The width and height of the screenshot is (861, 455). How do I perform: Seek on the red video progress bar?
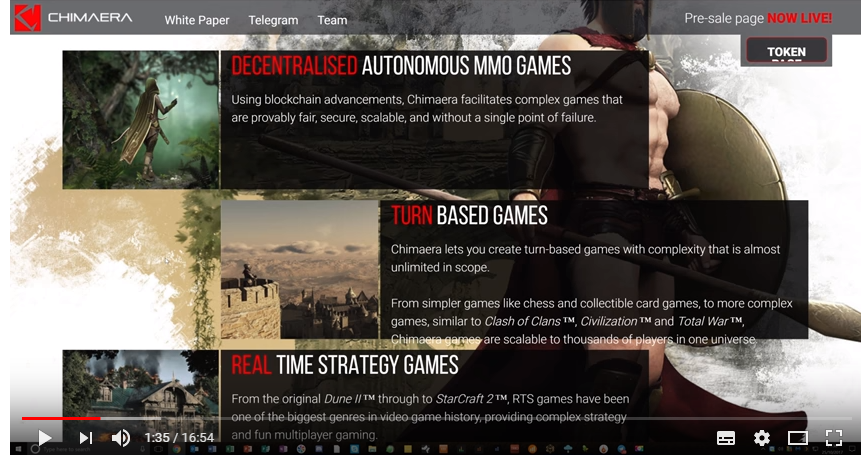(60, 418)
